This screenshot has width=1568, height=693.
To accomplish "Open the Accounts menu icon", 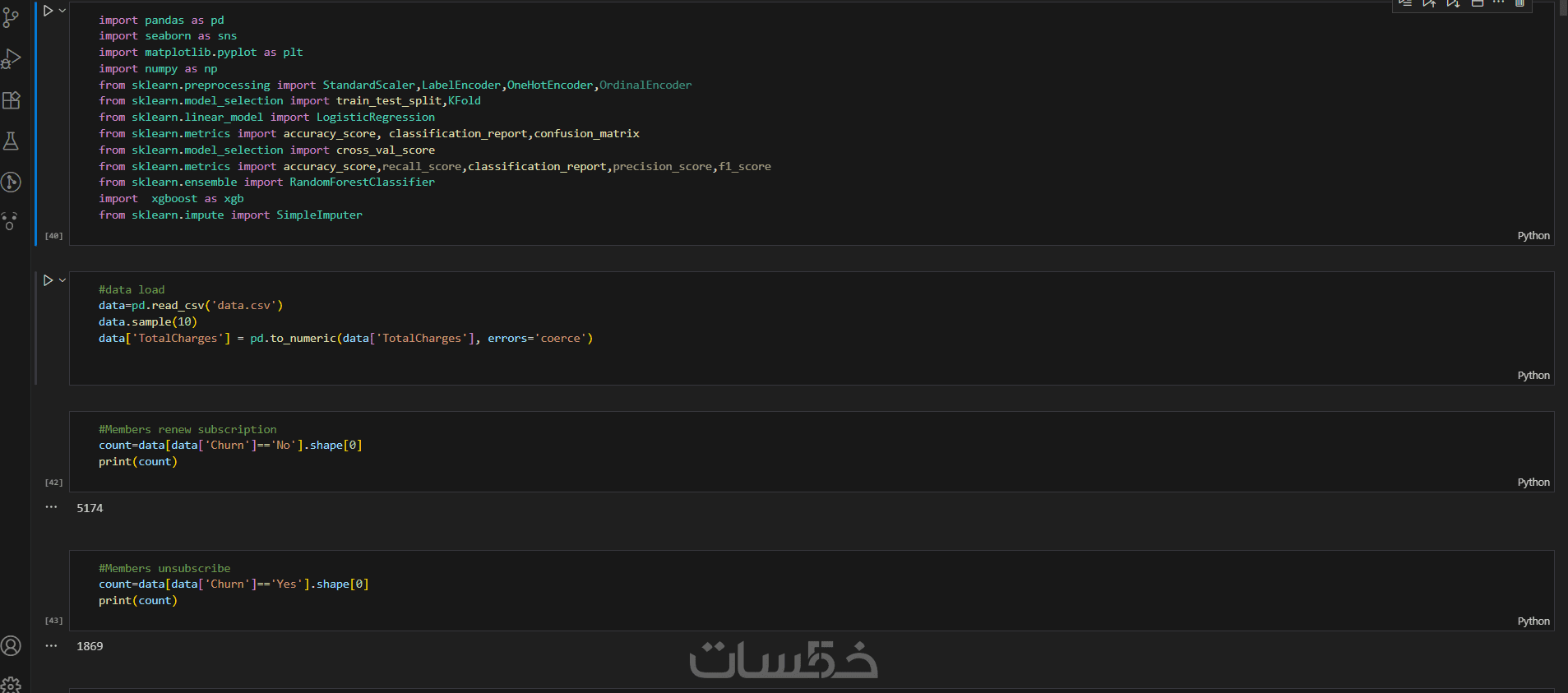I will (x=11, y=646).
